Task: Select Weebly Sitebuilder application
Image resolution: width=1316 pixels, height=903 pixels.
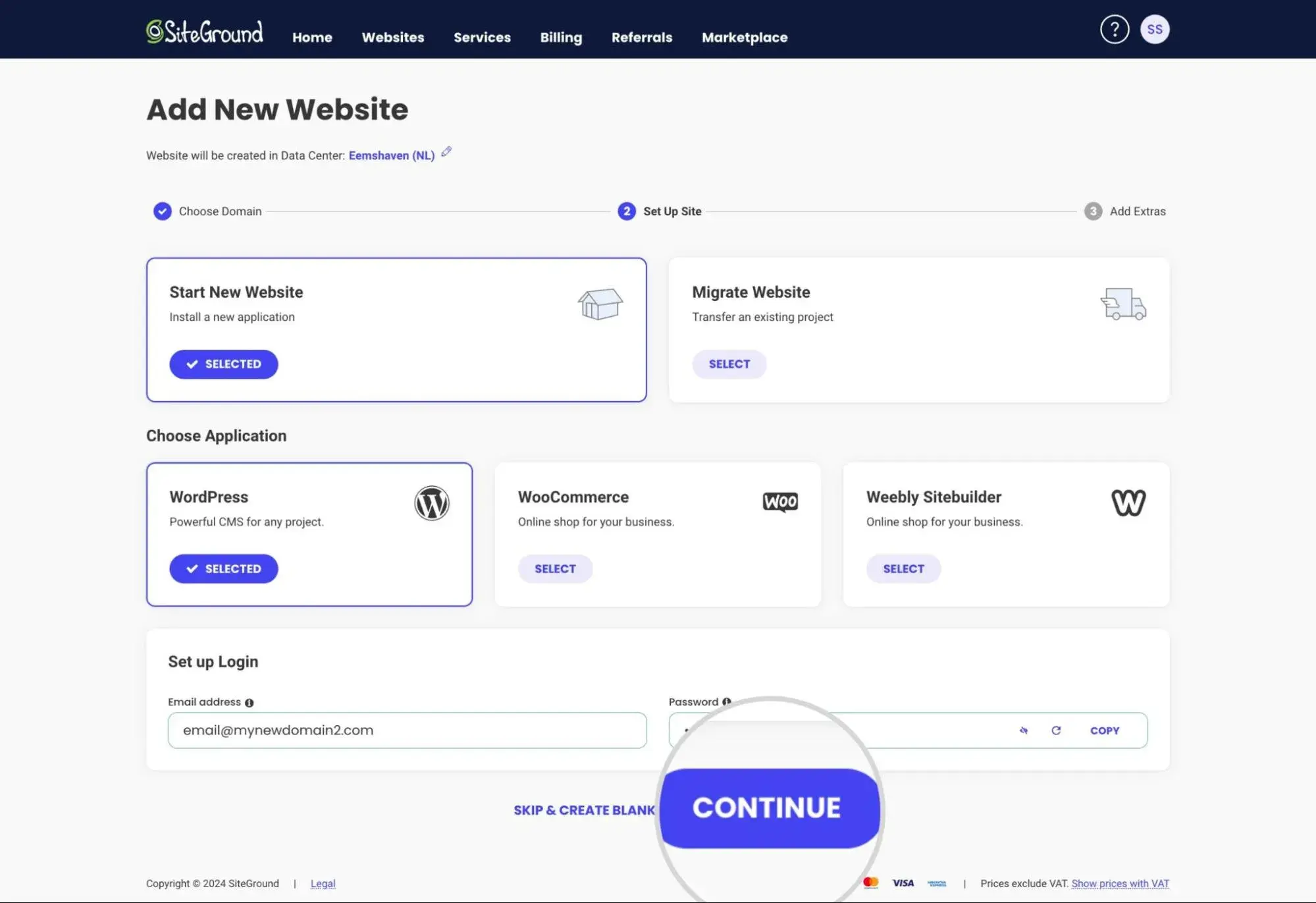Action: click(903, 569)
